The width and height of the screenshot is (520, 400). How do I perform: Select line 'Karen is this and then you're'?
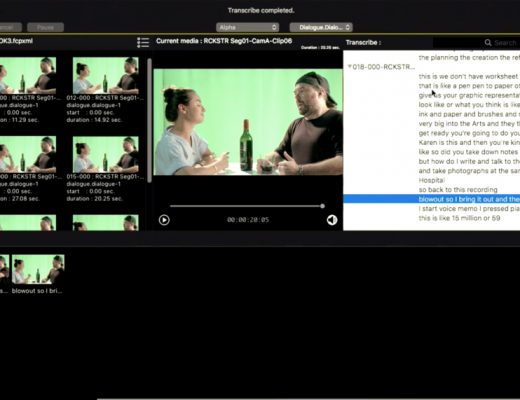(469, 143)
